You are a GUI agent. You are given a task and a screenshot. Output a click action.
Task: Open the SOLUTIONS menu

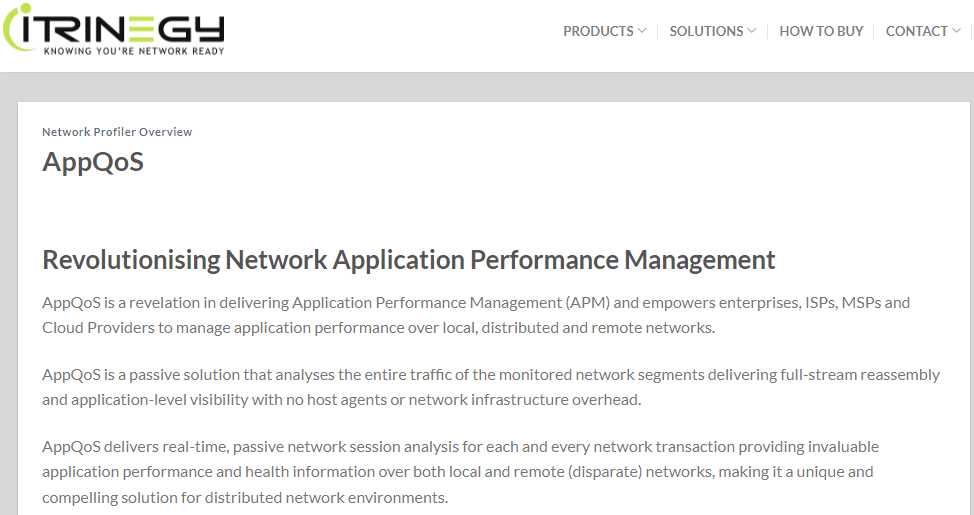(706, 31)
